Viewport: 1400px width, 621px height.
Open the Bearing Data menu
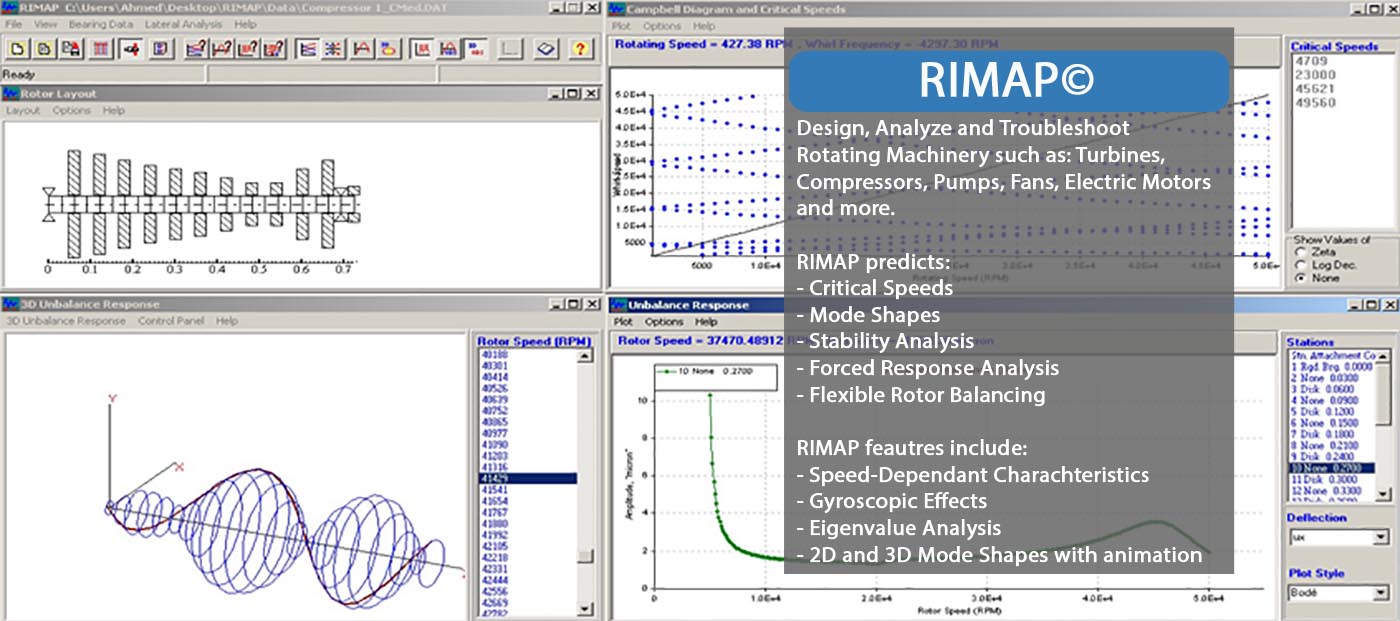(x=100, y=23)
